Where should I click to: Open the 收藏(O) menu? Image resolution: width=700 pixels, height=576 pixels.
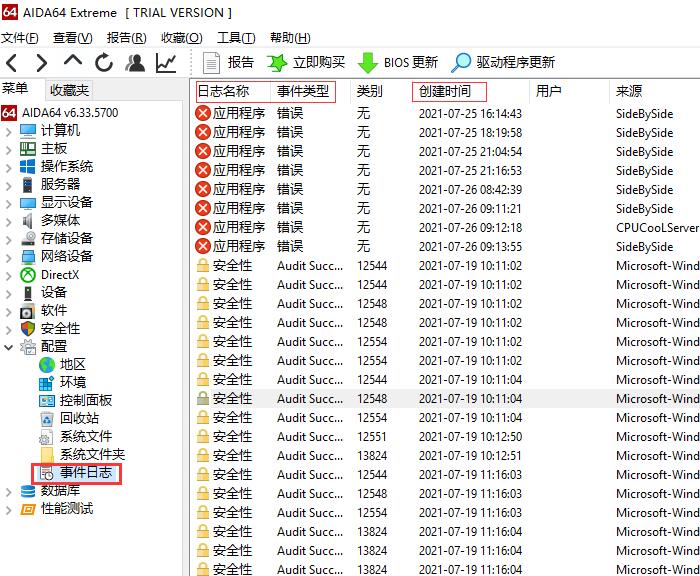(x=182, y=38)
